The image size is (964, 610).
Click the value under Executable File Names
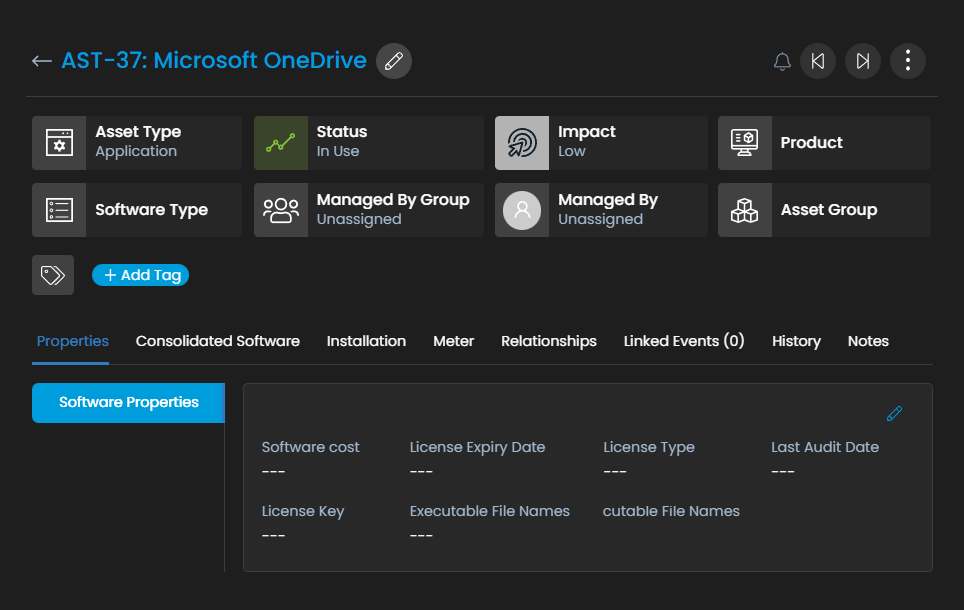pos(421,536)
